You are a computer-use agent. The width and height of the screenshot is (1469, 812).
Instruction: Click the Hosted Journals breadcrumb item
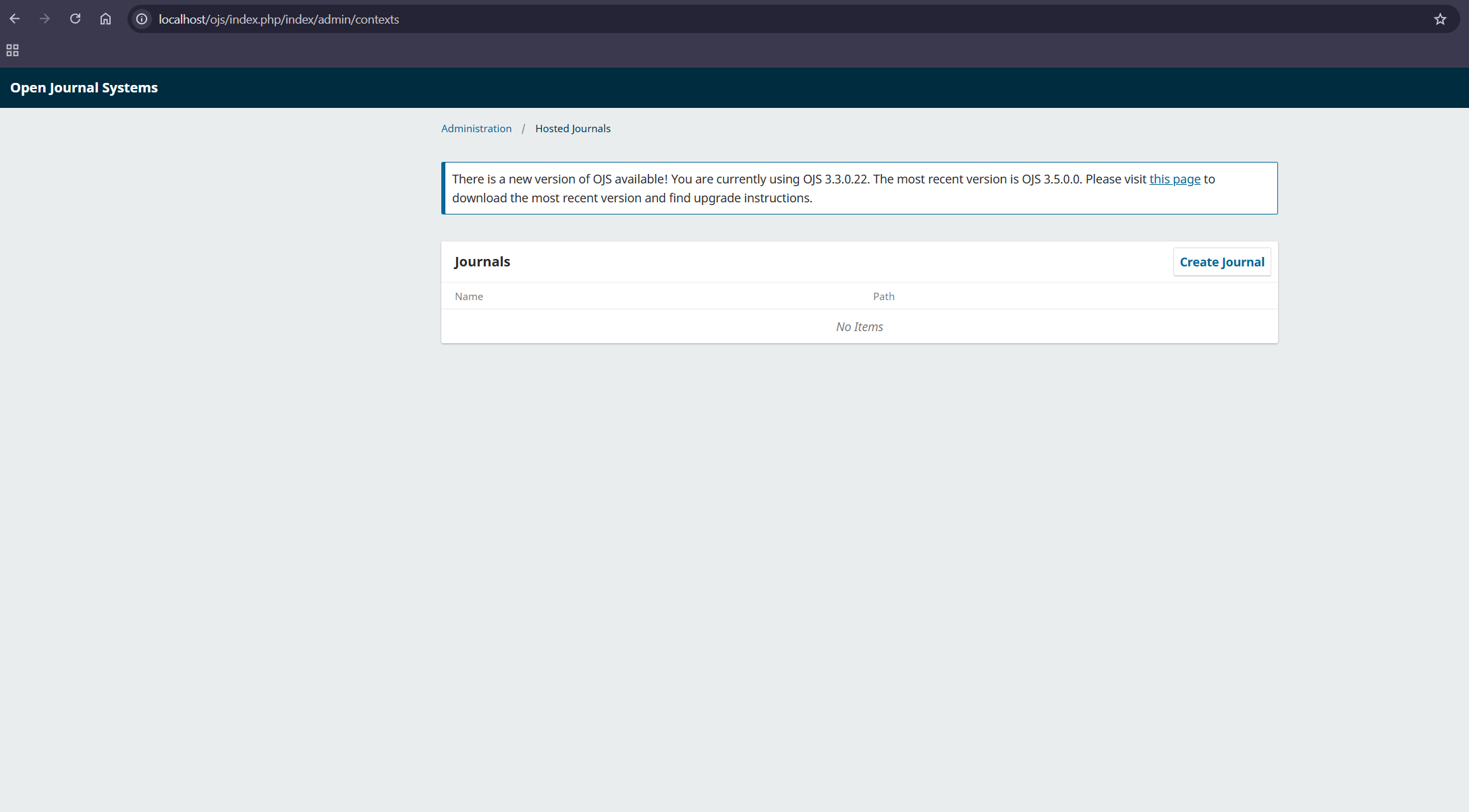pyautogui.click(x=572, y=128)
